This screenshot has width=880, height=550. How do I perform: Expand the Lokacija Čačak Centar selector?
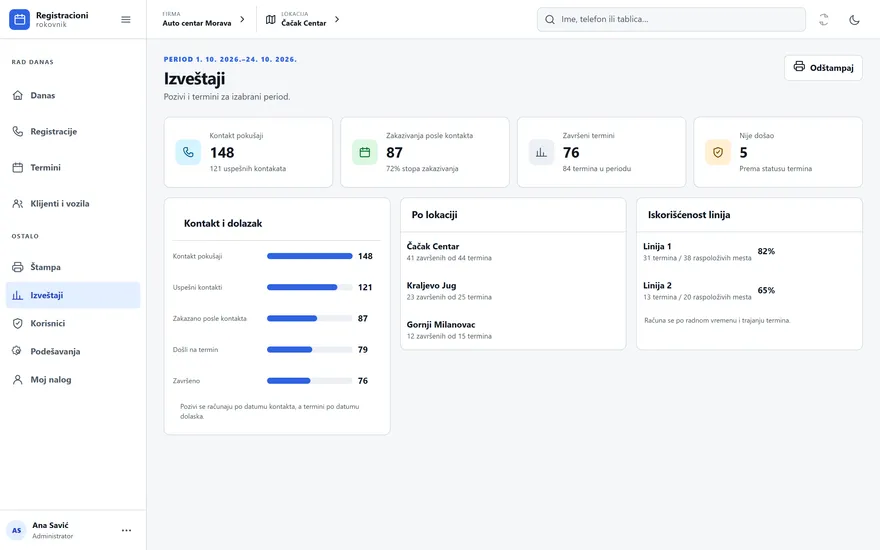tap(303, 19)
